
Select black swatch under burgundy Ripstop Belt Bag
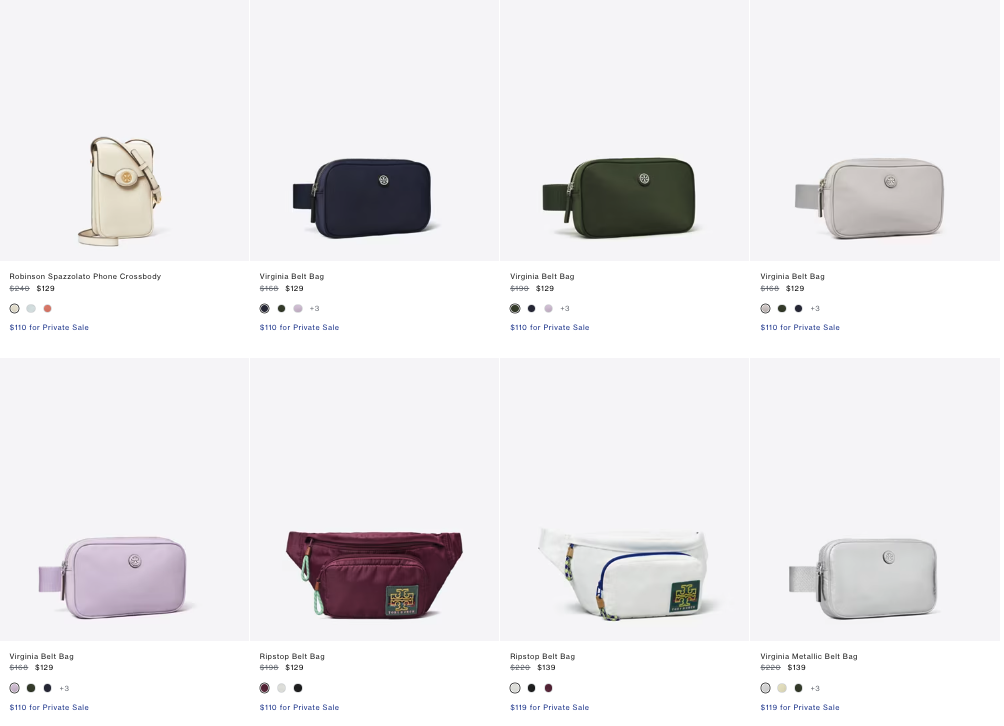pos(298,688)
